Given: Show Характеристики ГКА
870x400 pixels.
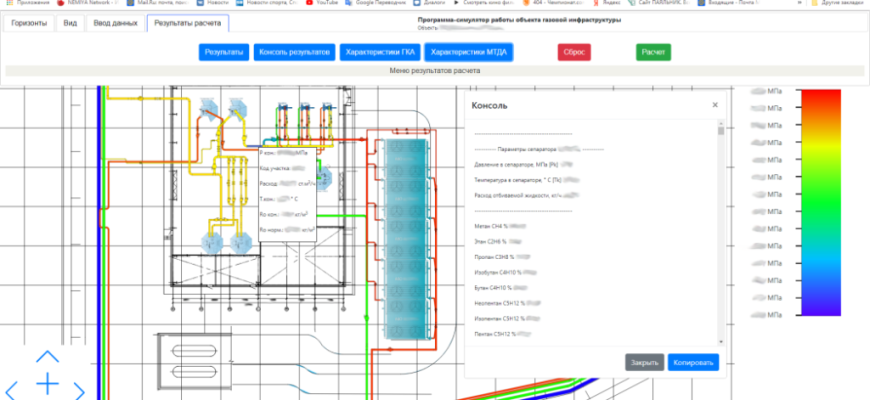Looking at the screenshot, I should click(x=380, y=52).
